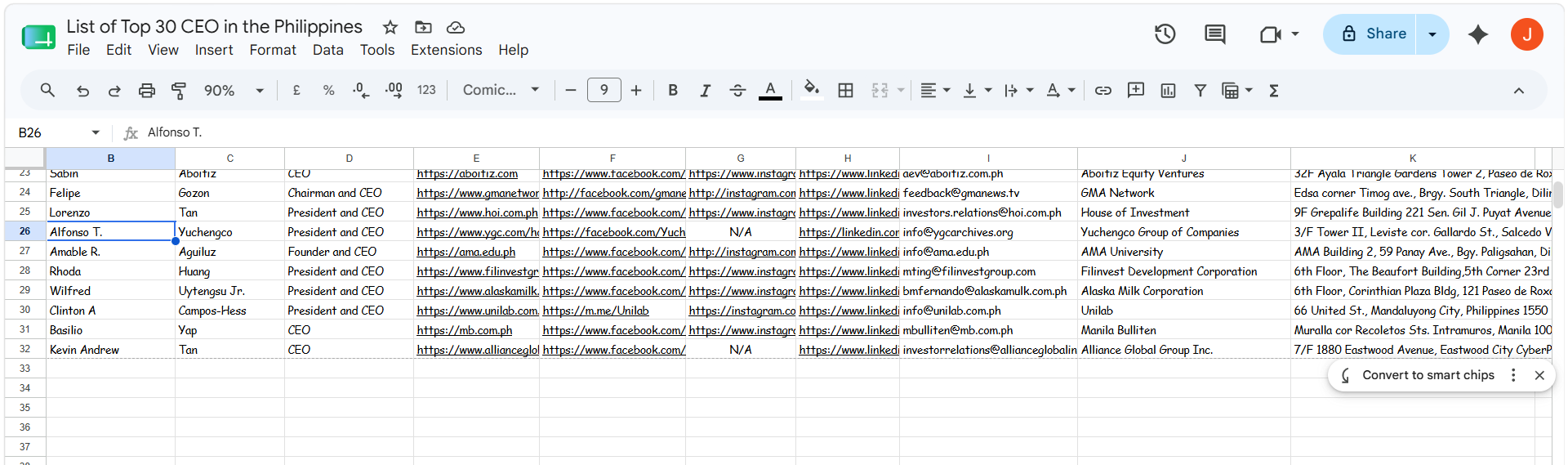Dismiss the smart chips suggestion
This screenshot has width=1568, height=465.
[x=1539, y=375]
